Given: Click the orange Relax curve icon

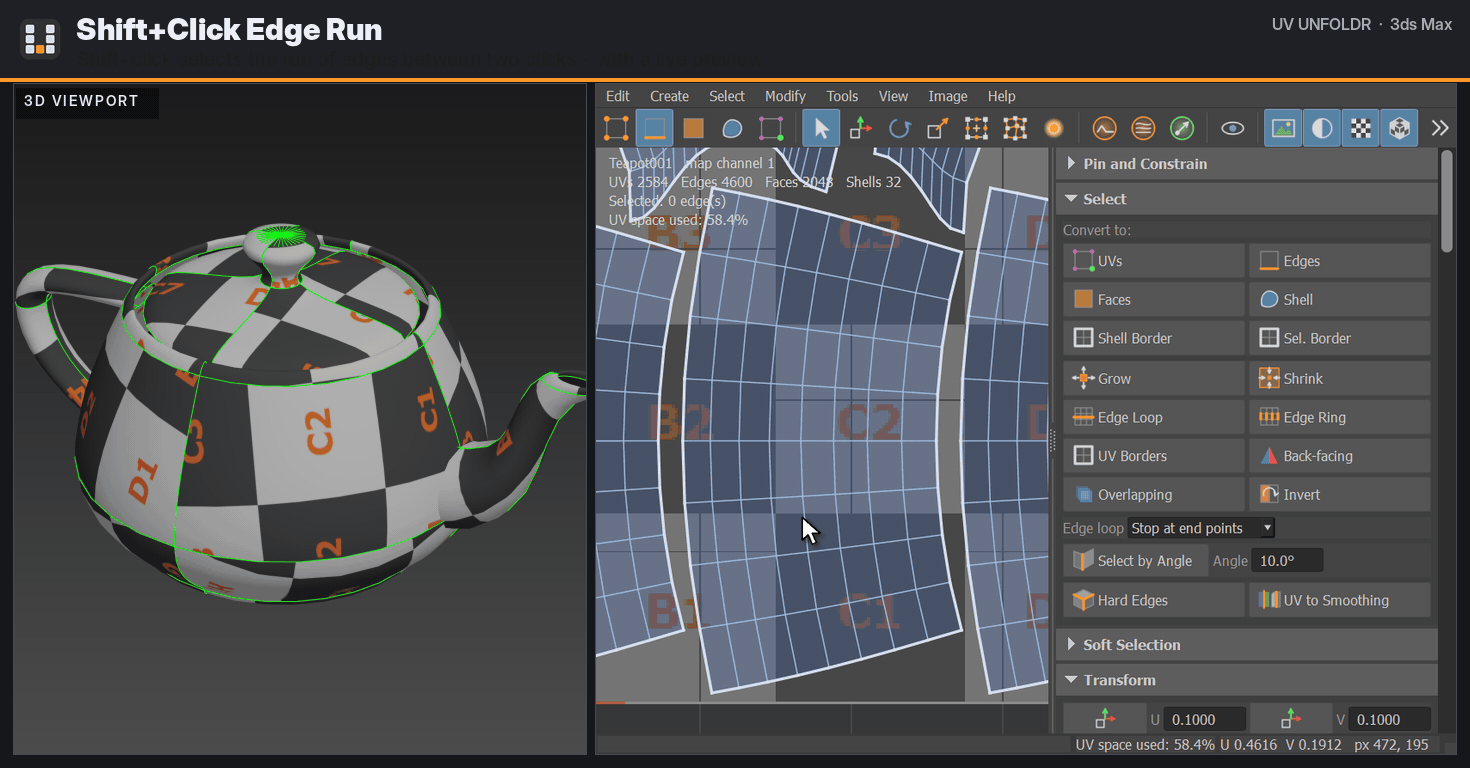Looking at the screenshot, I should click(1104, 128).
